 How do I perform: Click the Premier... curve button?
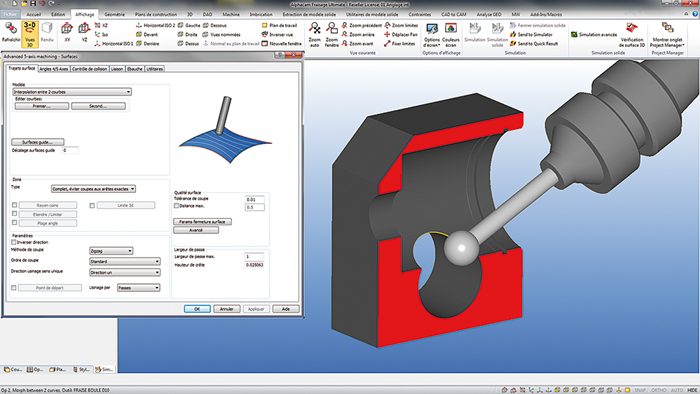click(x=42, y=106)
